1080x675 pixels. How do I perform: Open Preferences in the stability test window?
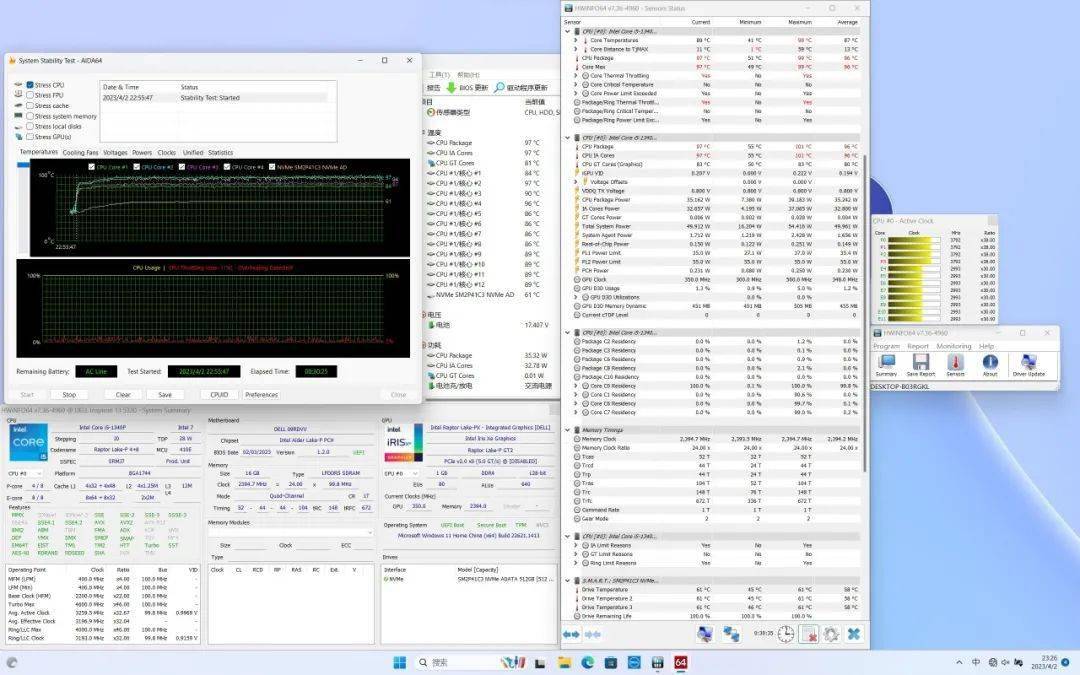coord(262,395)
